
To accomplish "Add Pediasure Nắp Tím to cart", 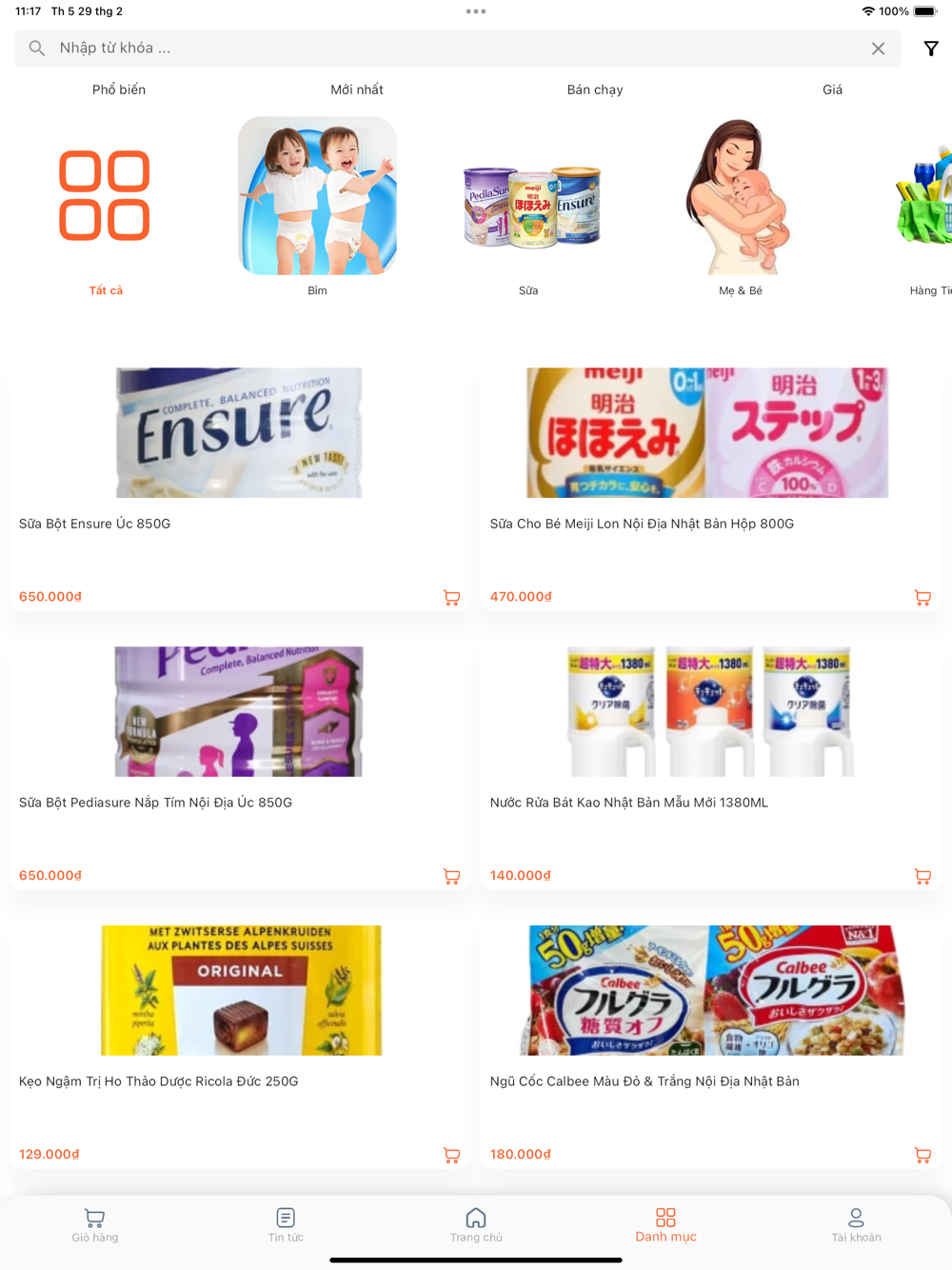I will [x=451, y=877].
